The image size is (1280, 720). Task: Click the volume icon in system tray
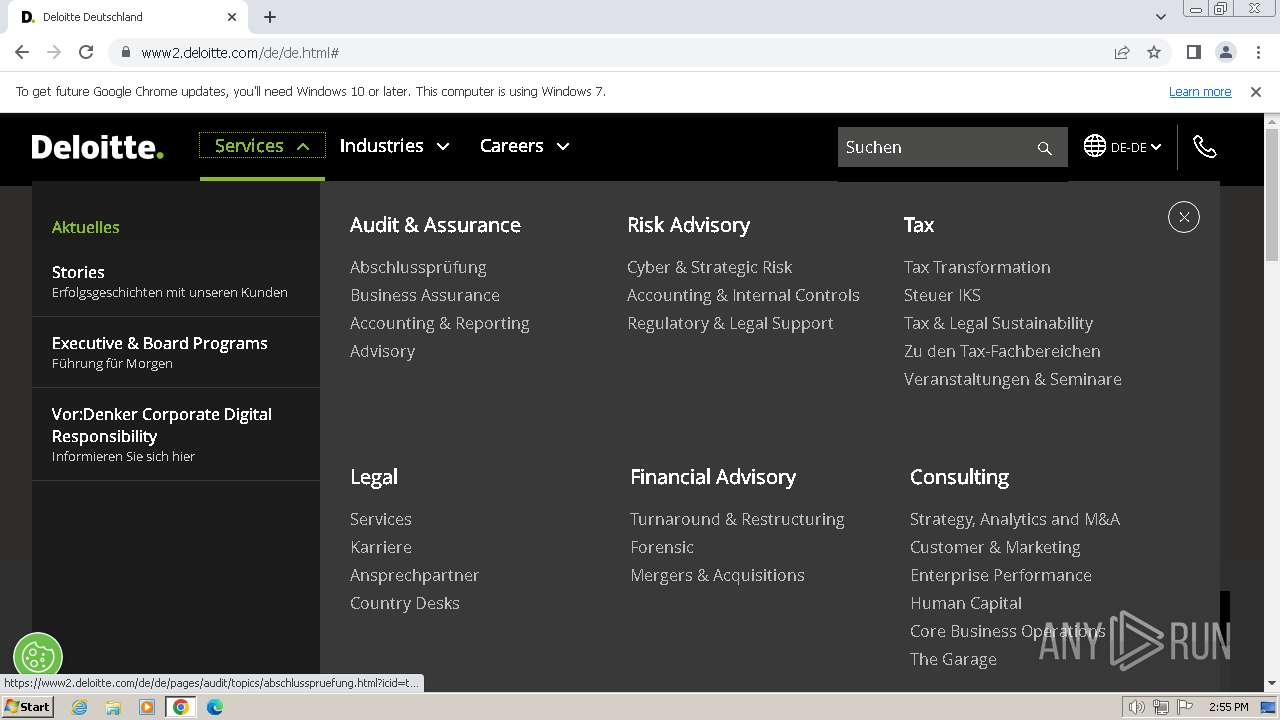point(1136,707)
